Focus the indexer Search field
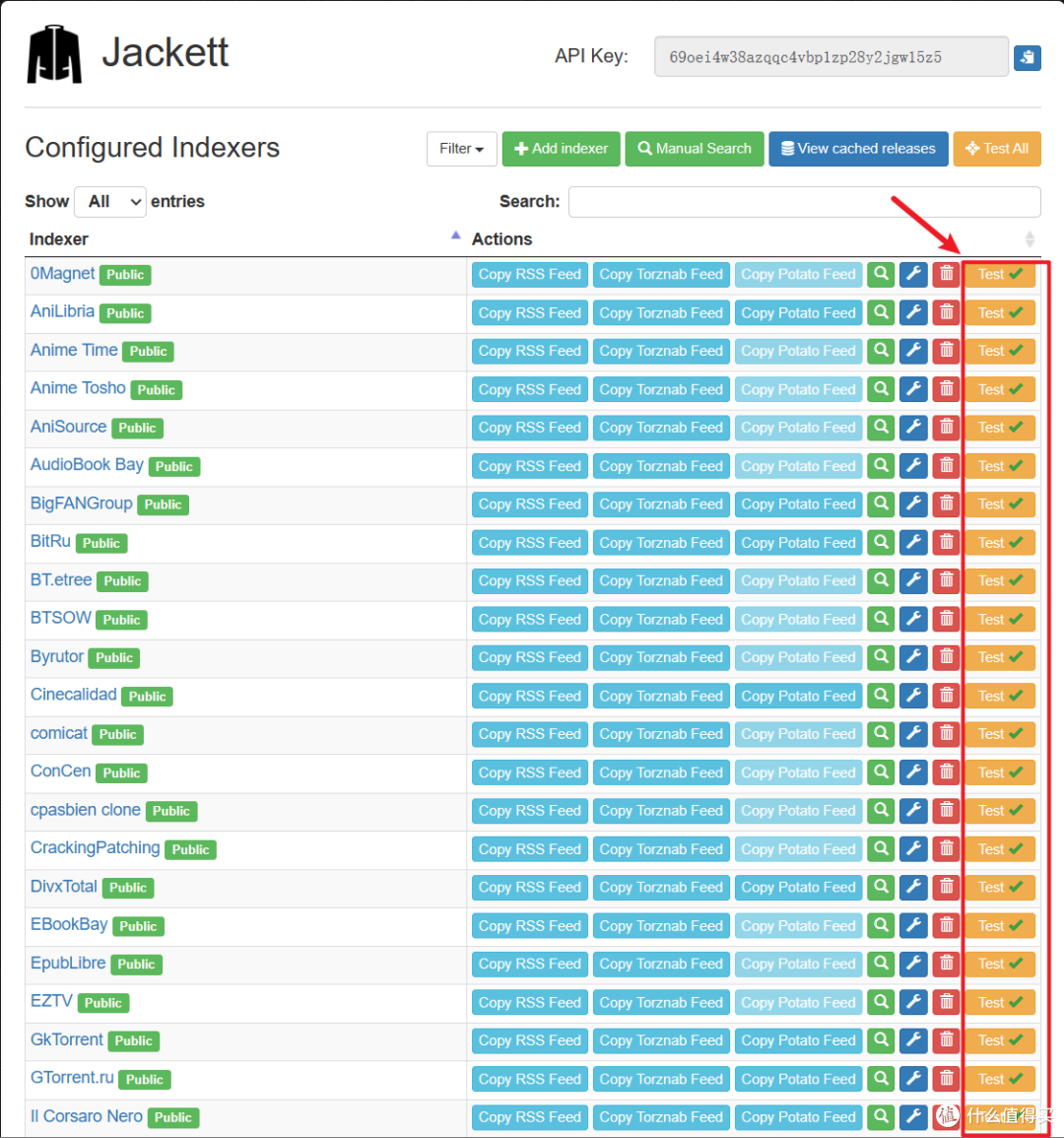This screenshot has width=1064, height=1138. (x=804, y=201)
